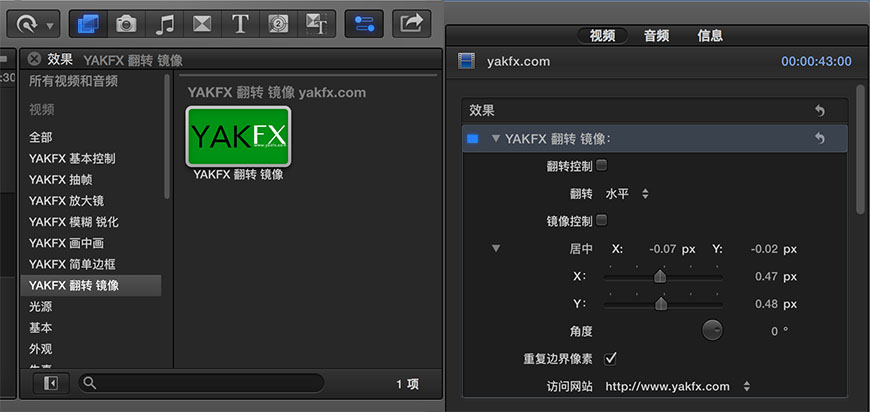Close the Effects browser panel
Viewport: 870px width, 412px height.
coord(34,59)
